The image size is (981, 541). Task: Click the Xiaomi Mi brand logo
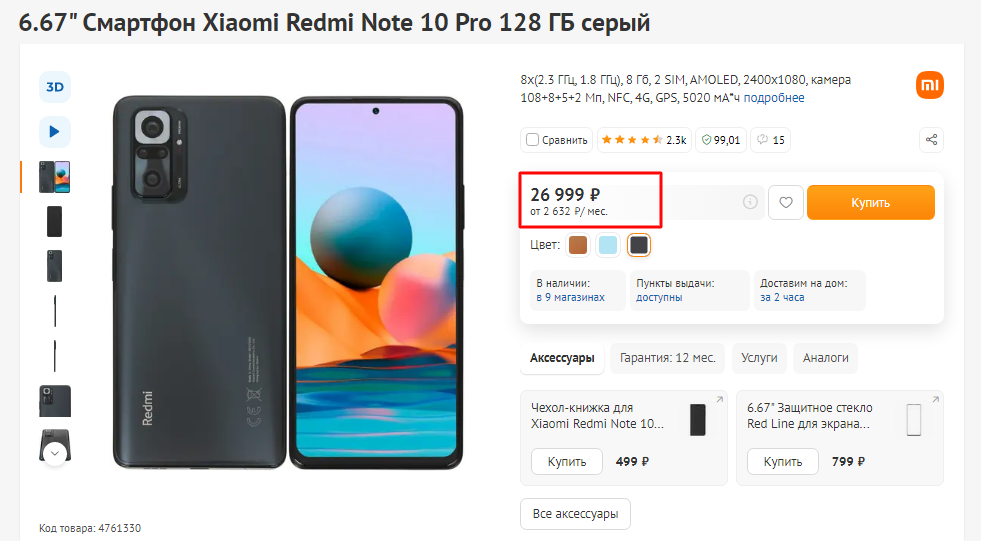pyautogui.click(x=930, y=85)
